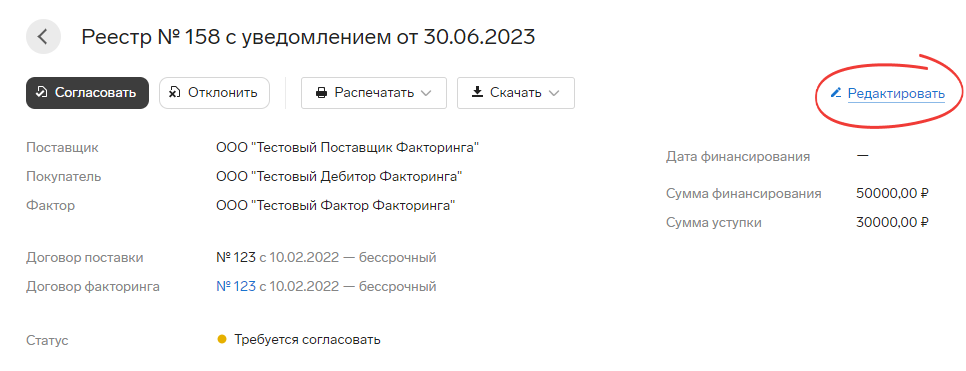
Task: Open the Редактировать edit link text
Action: (x=896, y=94)
